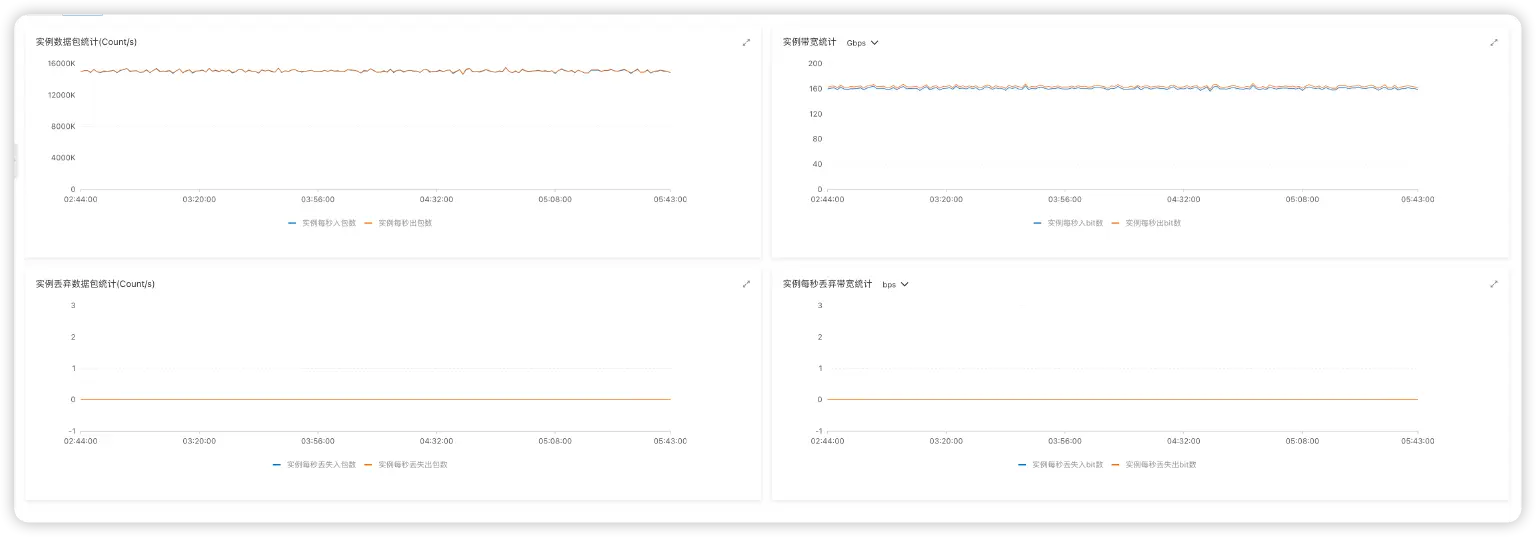Expand the 实例丢弃数据包统计 chart to fullscreen
The height and width of the screenshot is (537, 1536).
(x=746, y=284)
